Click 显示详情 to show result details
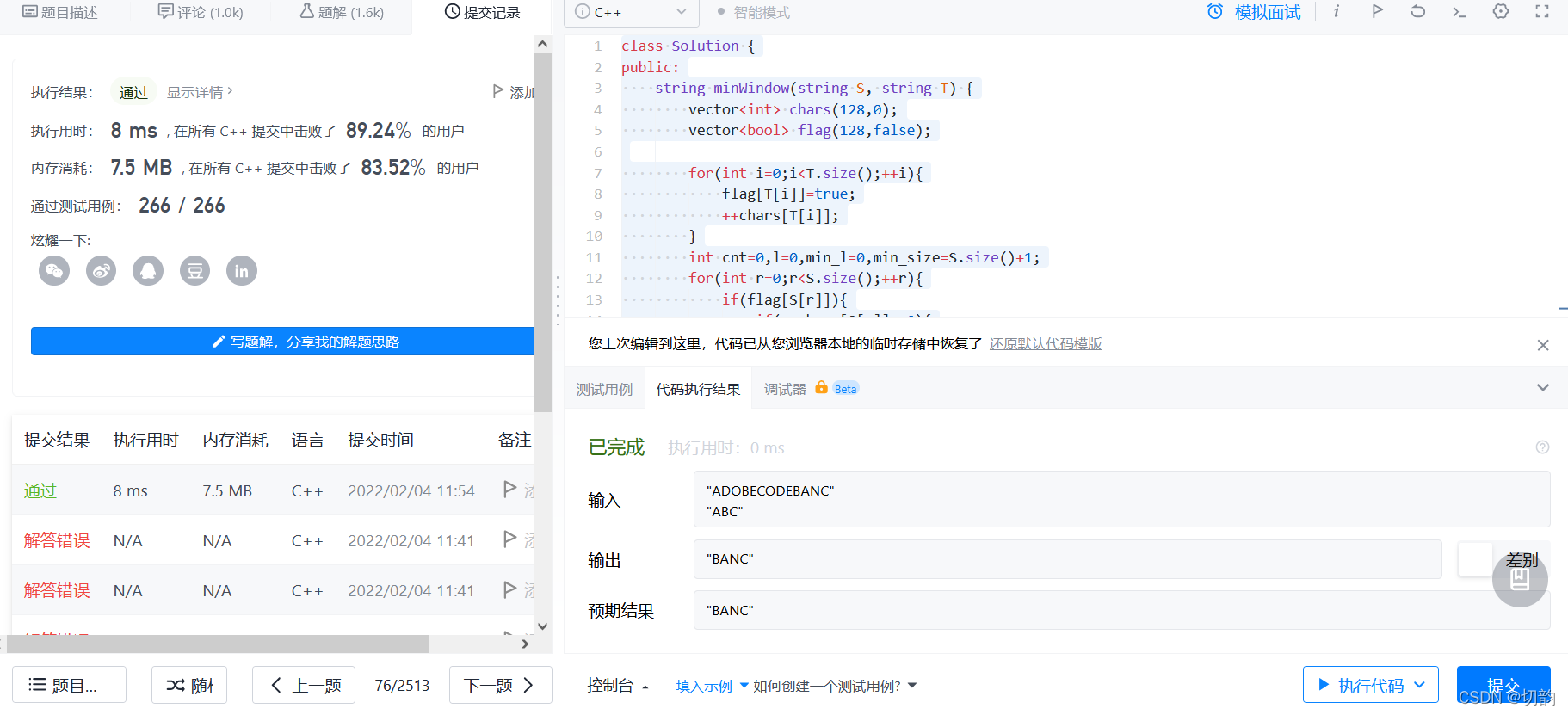The width and height of the screenshot is (1568, 715). 200,92
